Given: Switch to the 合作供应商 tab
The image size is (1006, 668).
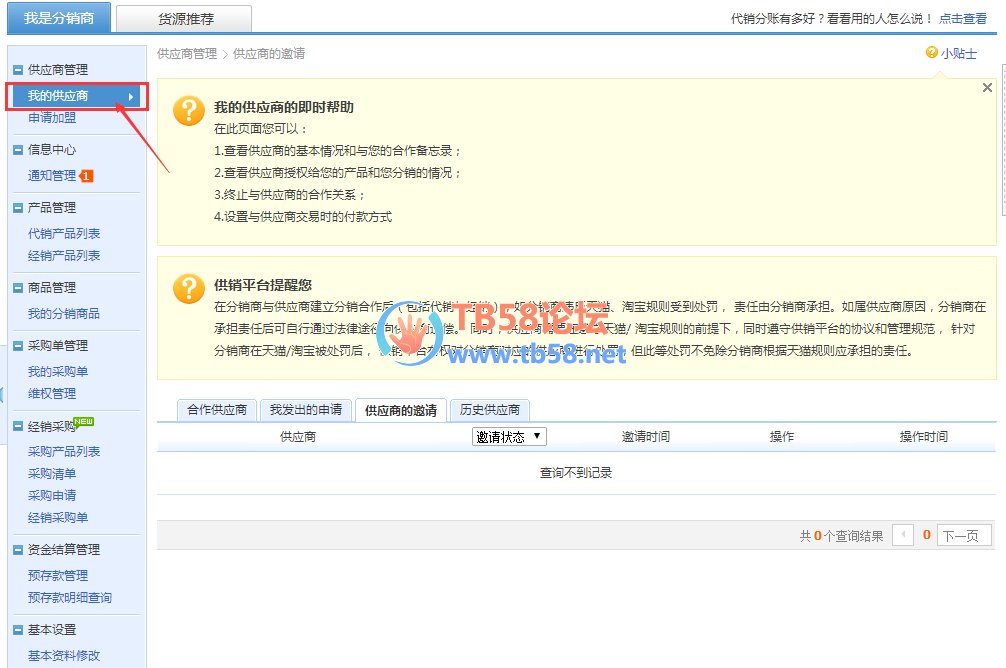Looking at the screenshot, I should (x=217, y=410).
